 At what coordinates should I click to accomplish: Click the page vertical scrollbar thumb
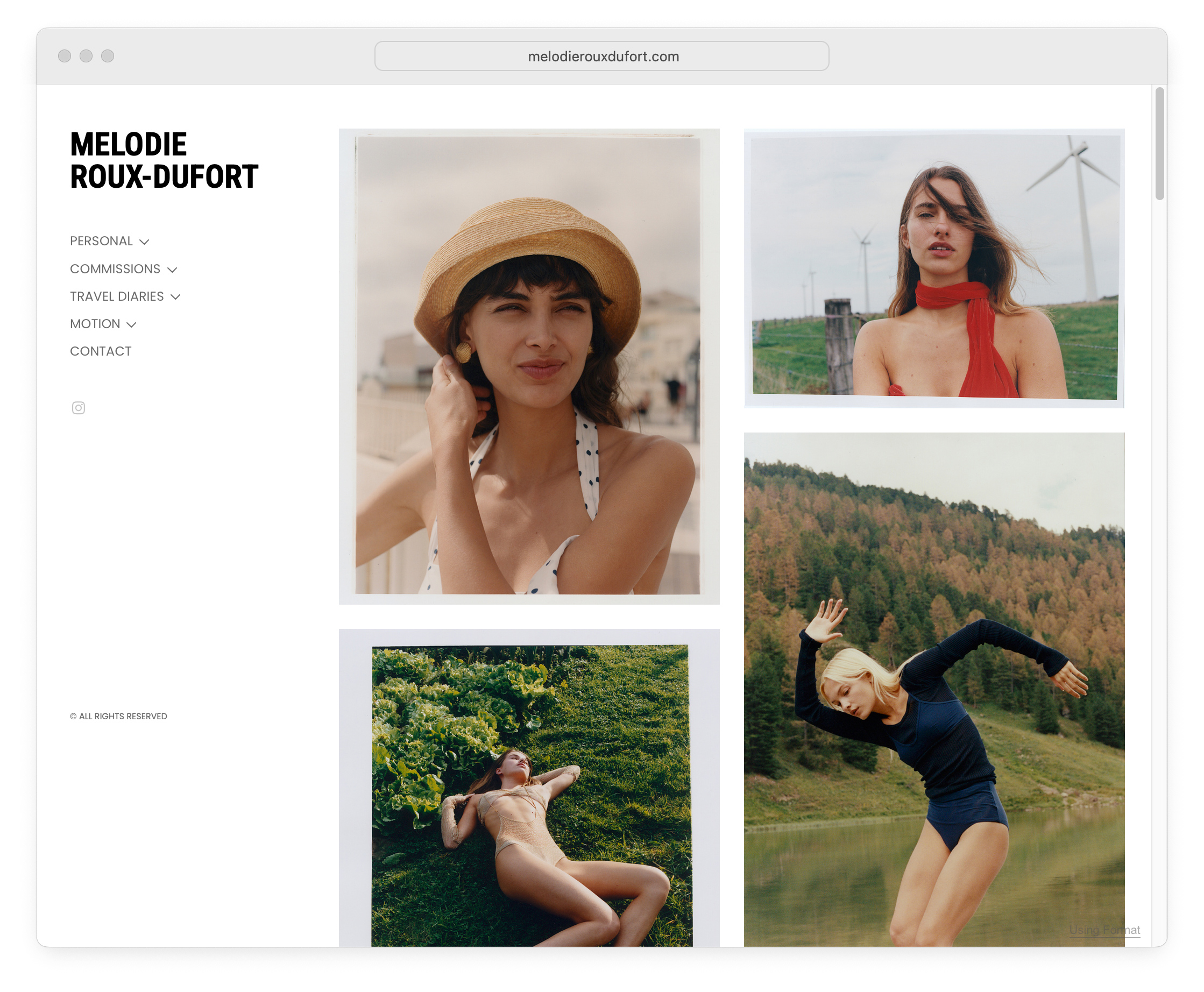(1159, 144)
